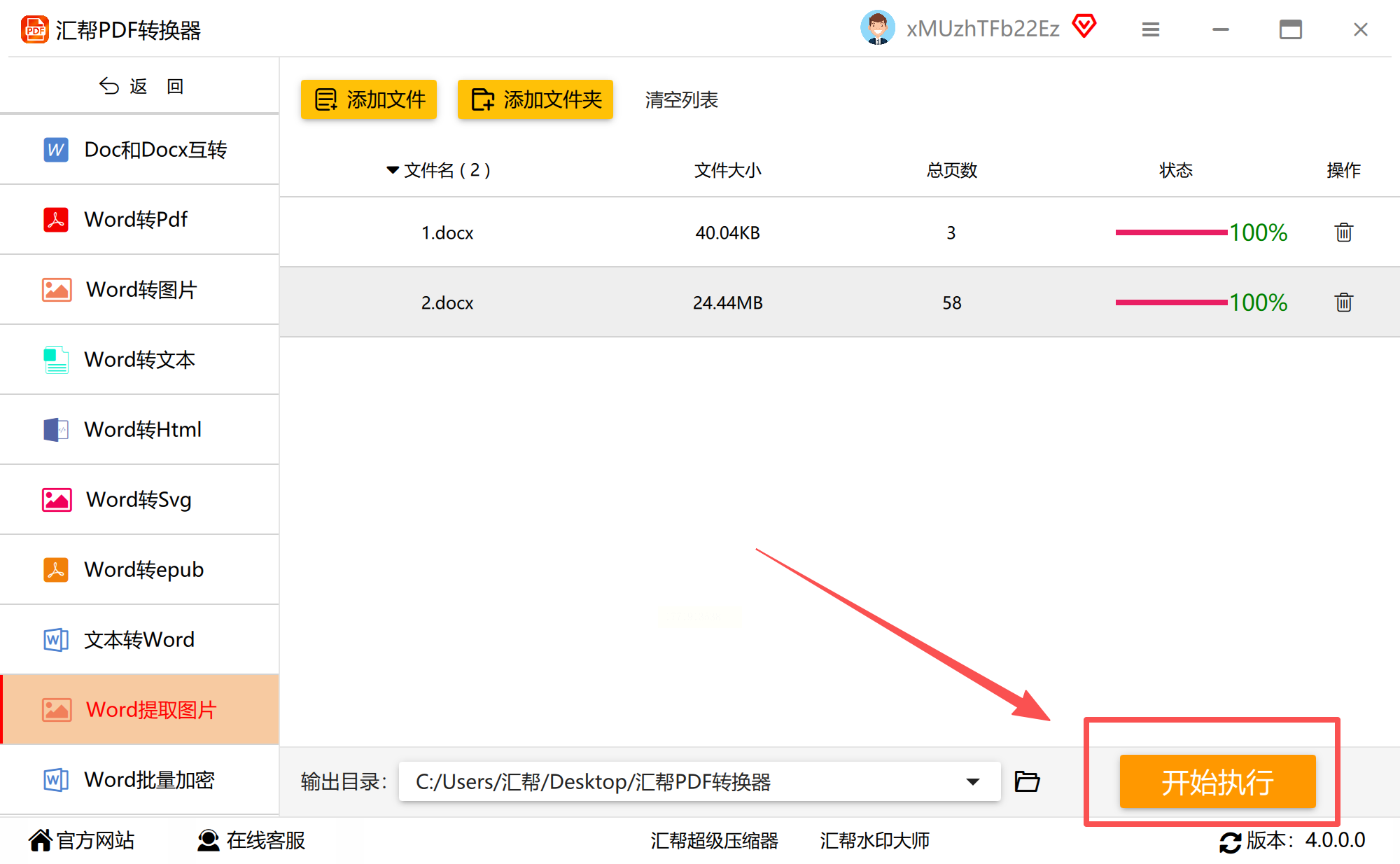Open the hamburger menu icon

pyautogui.click(x=1150, y=29)
